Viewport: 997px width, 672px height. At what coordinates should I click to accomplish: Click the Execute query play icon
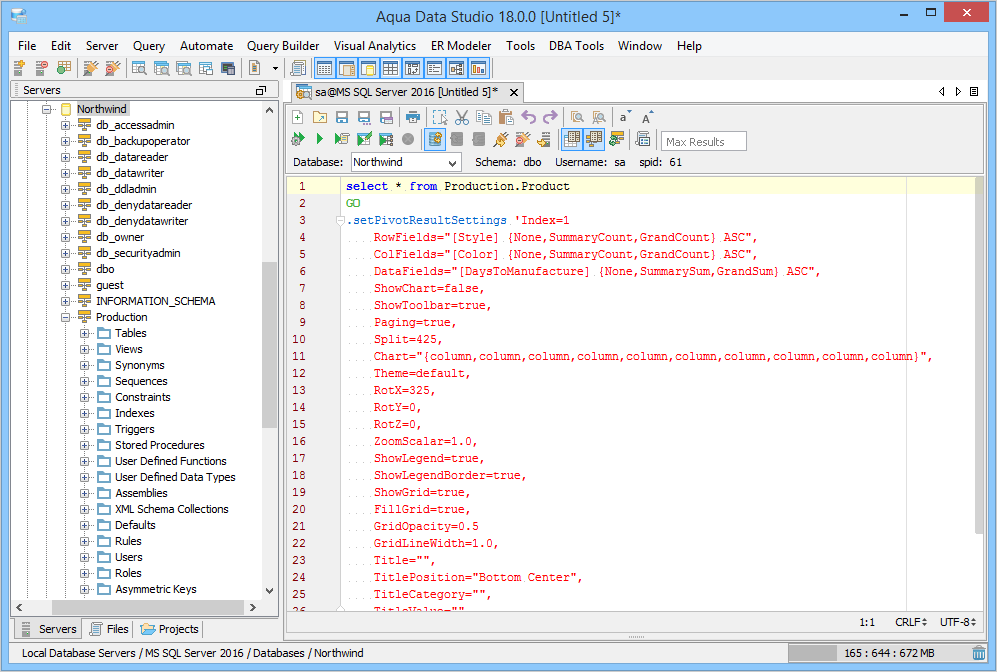[320, 140]
